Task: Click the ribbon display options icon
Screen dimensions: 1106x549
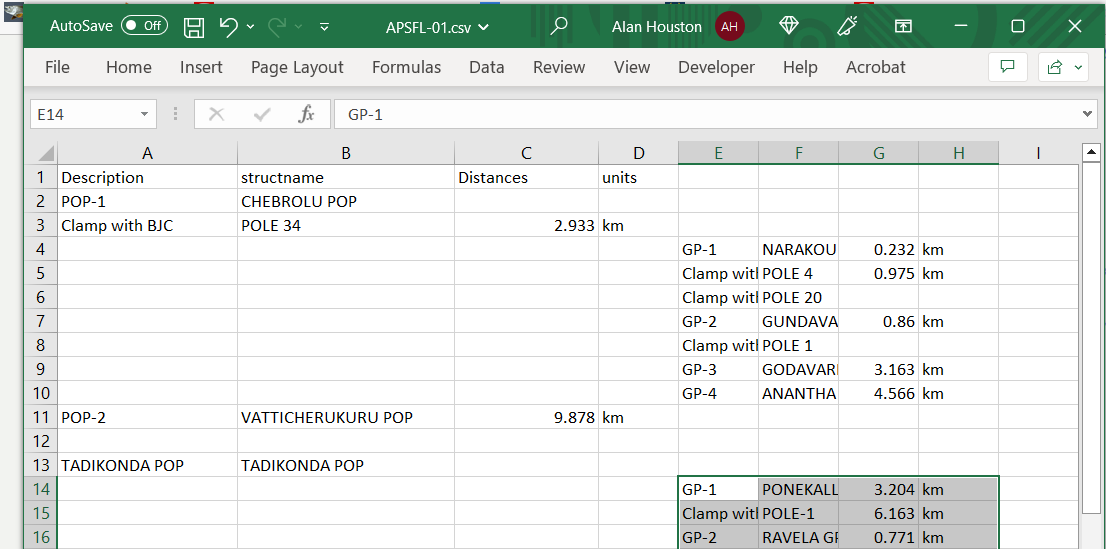Action: (x=903, y=27)
